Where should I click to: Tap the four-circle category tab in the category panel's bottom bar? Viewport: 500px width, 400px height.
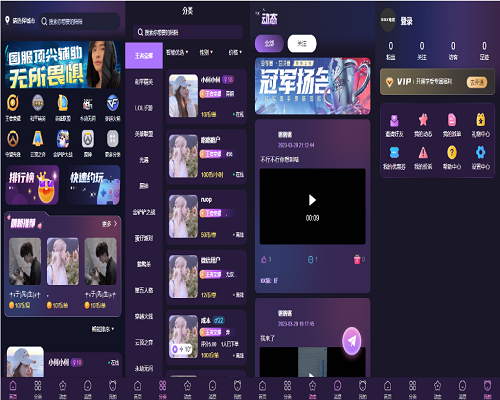point(162,389)
